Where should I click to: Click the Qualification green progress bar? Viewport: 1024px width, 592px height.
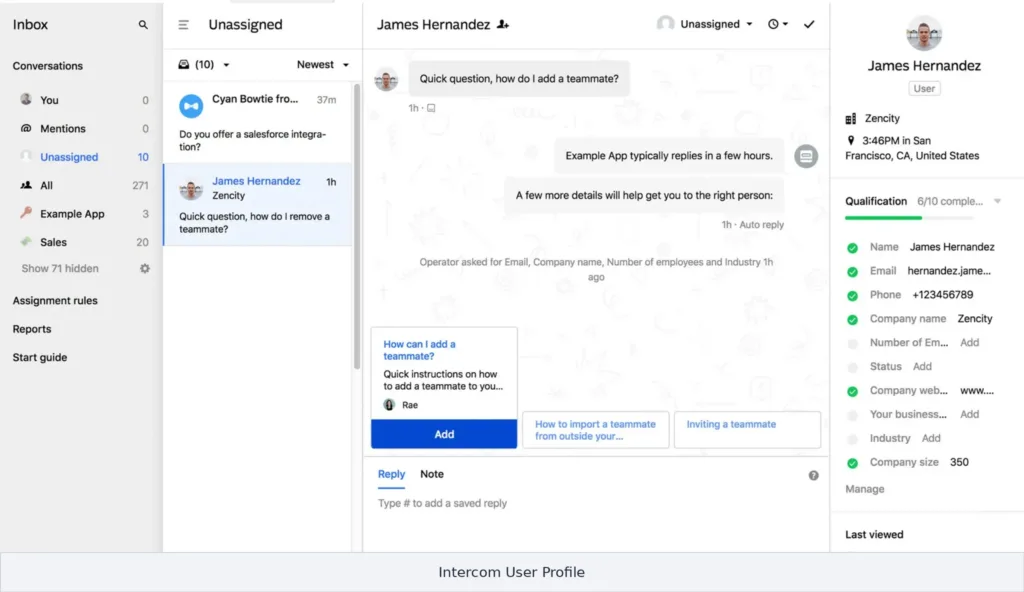883,218
